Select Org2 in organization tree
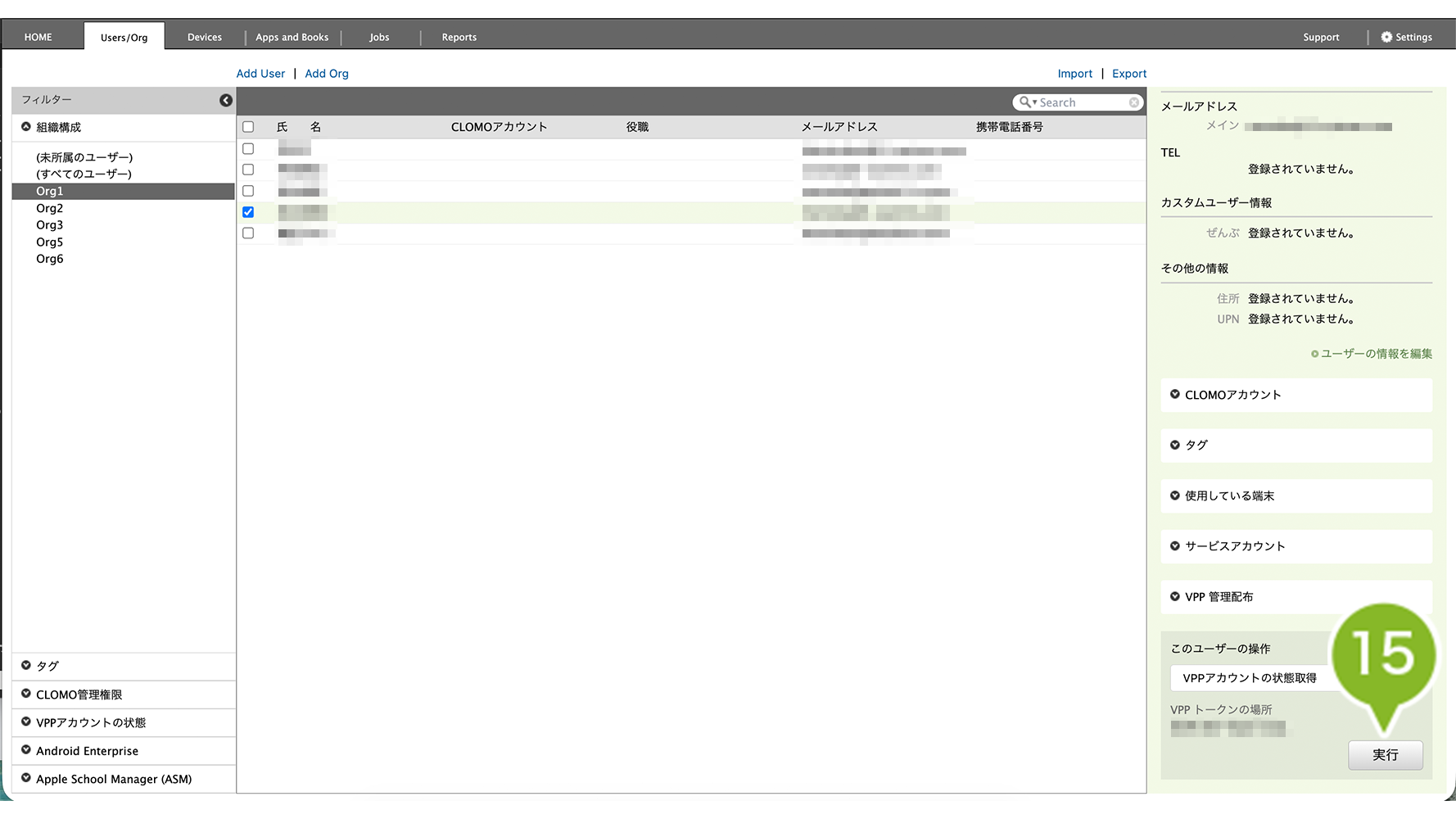1456x819 pixels. click(50, 208)
